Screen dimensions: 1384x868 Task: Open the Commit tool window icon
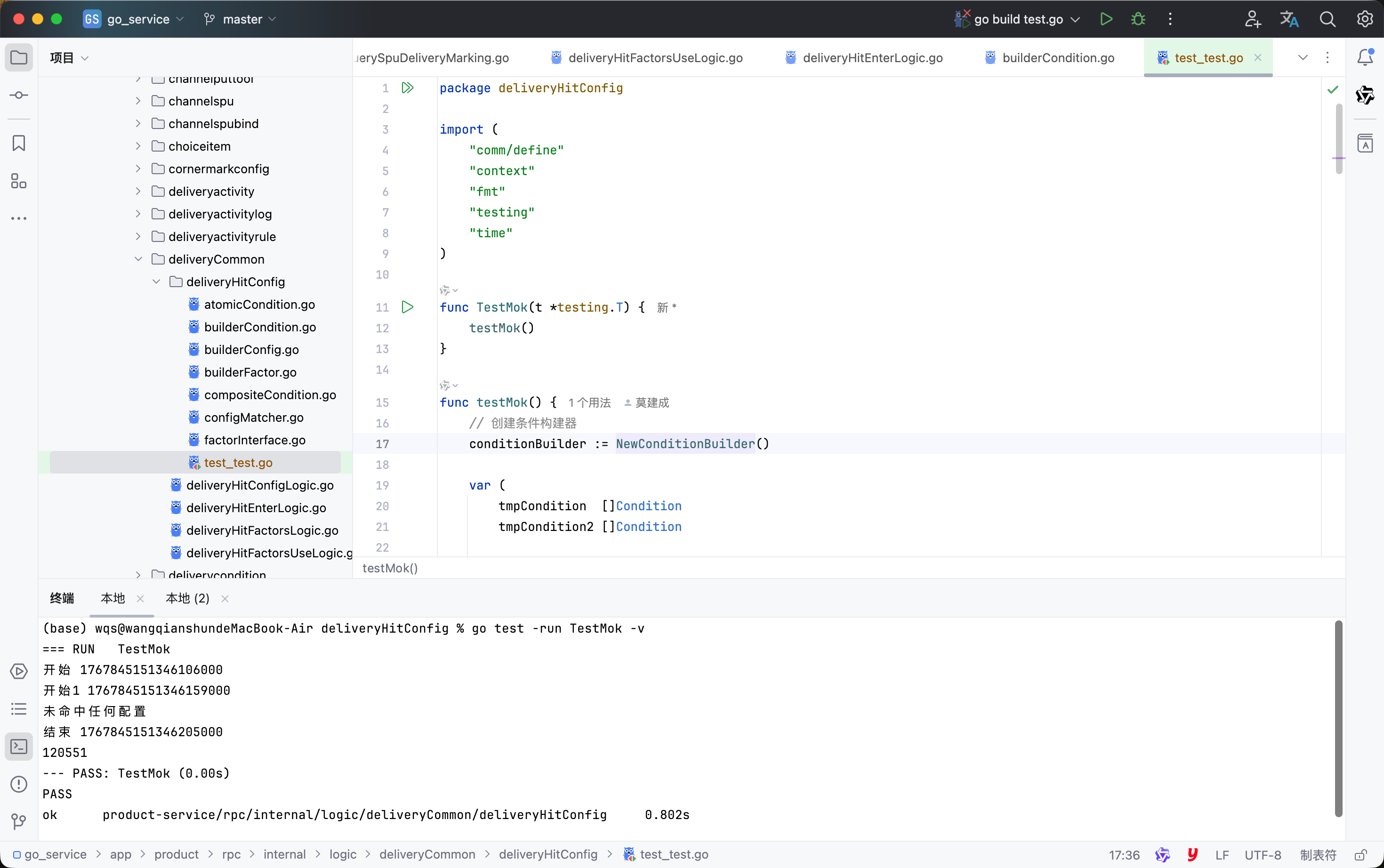[19, 95]
